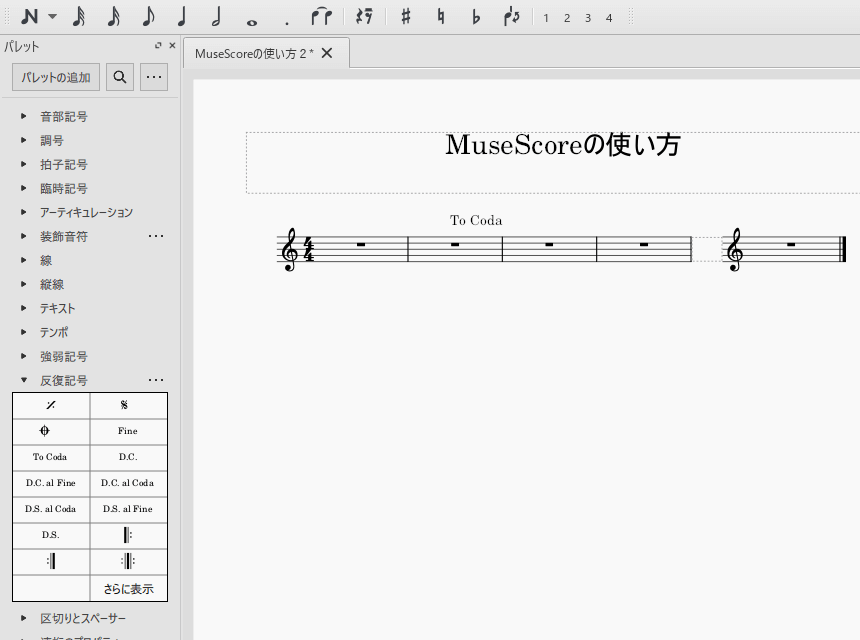The height and width of the screenshot is (640, 860).
Task: Toggle the rest input icon
Action: coord(364,17)
